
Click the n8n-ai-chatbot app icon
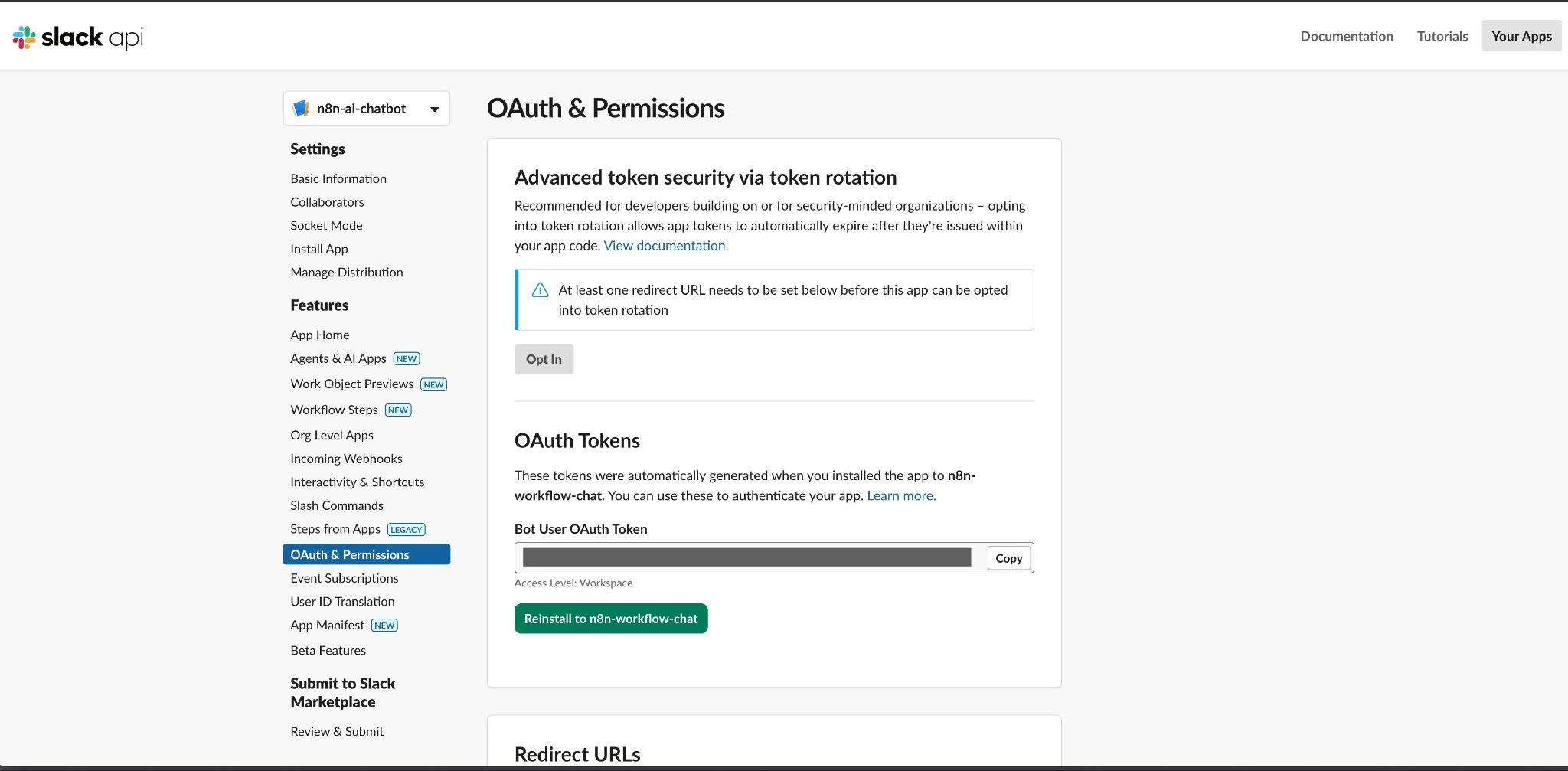coord(301,109)
